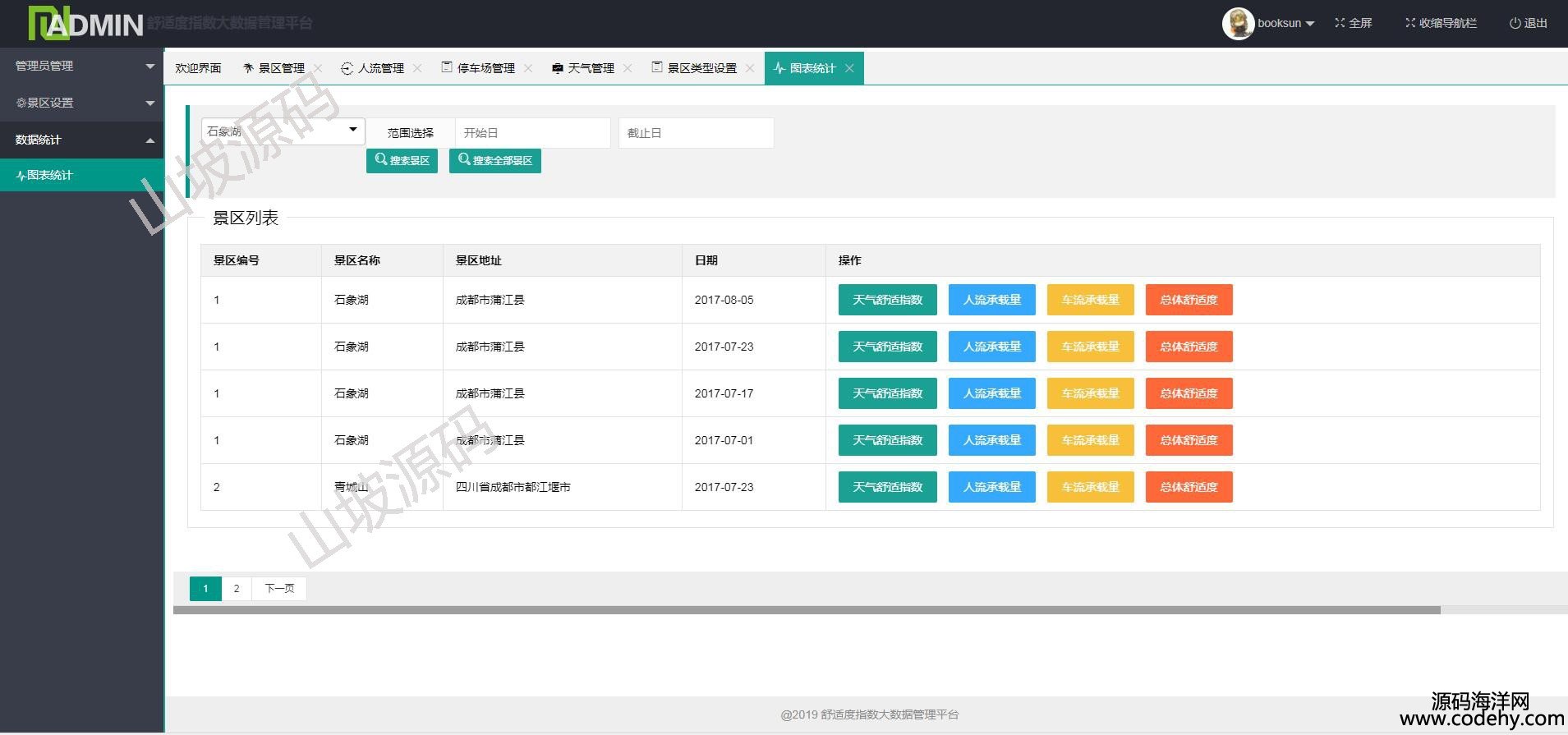Click the fullscreen (全屏) icon
This screenshot has height=735, width=1568.
point(1340,23)
